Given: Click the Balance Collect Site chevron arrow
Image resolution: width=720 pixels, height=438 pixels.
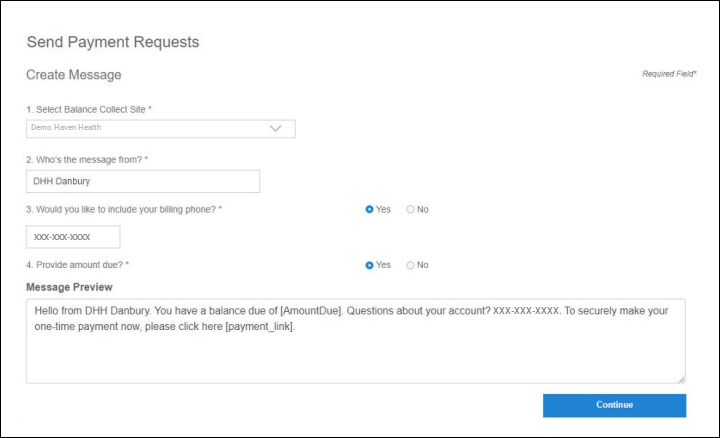Looking at the screenshot, I should pos(277,129).
